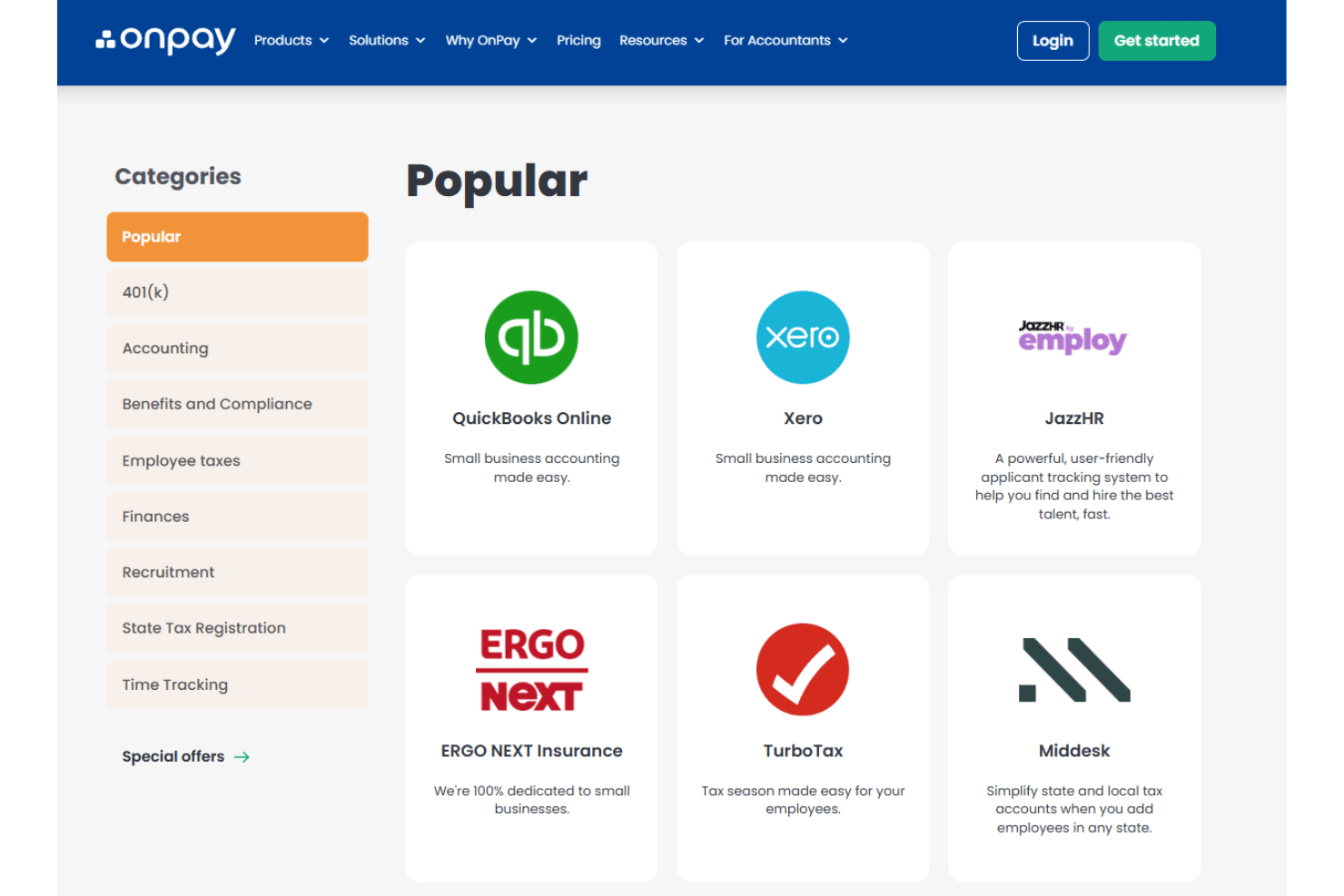Select the Employee taxes category
This screenshot has width=1344, height=896.
237,460
